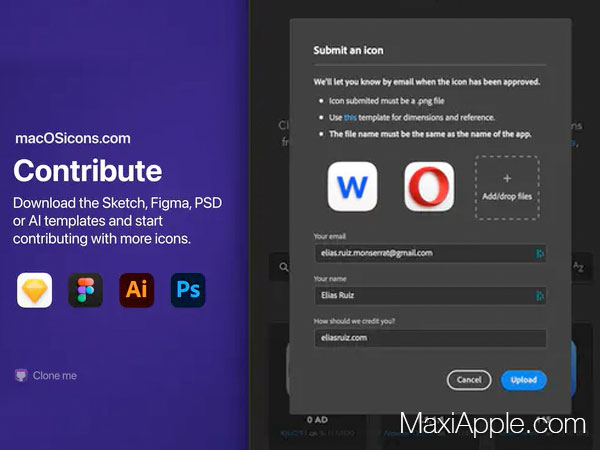Click the Add/drop files area
The width and height of the screenshot is (600, 450).
pyautogui.click(x=507, y=188)
